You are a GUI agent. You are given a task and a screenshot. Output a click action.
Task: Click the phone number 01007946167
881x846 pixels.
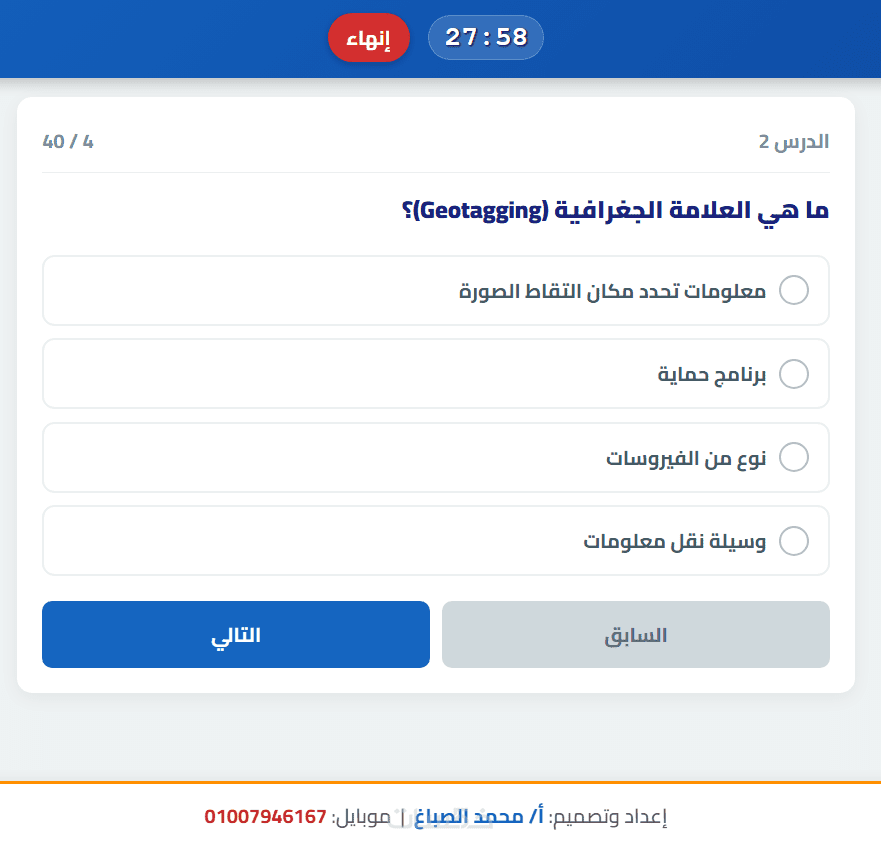(266, 817)
